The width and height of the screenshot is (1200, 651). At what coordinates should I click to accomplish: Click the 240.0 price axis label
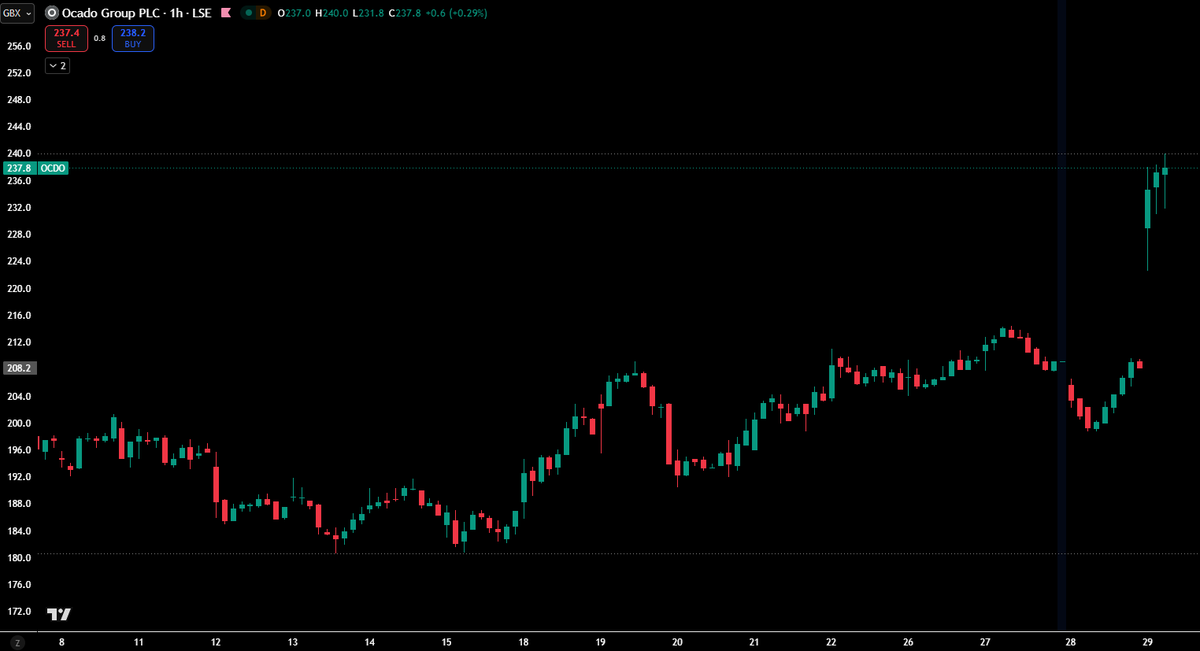pos(20,154)
